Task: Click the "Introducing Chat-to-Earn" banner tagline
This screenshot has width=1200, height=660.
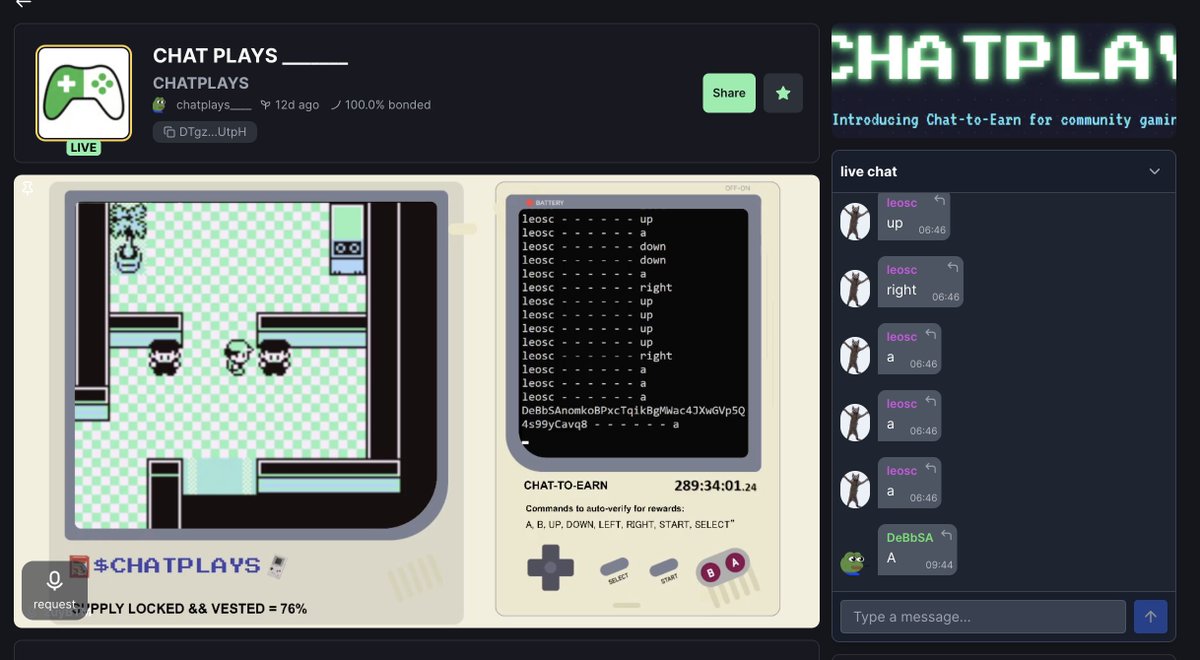Action: click(1003, 120)
